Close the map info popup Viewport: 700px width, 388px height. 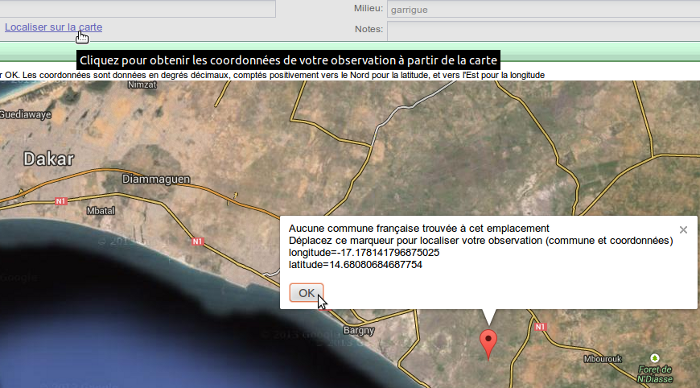(x=683, y=230)
